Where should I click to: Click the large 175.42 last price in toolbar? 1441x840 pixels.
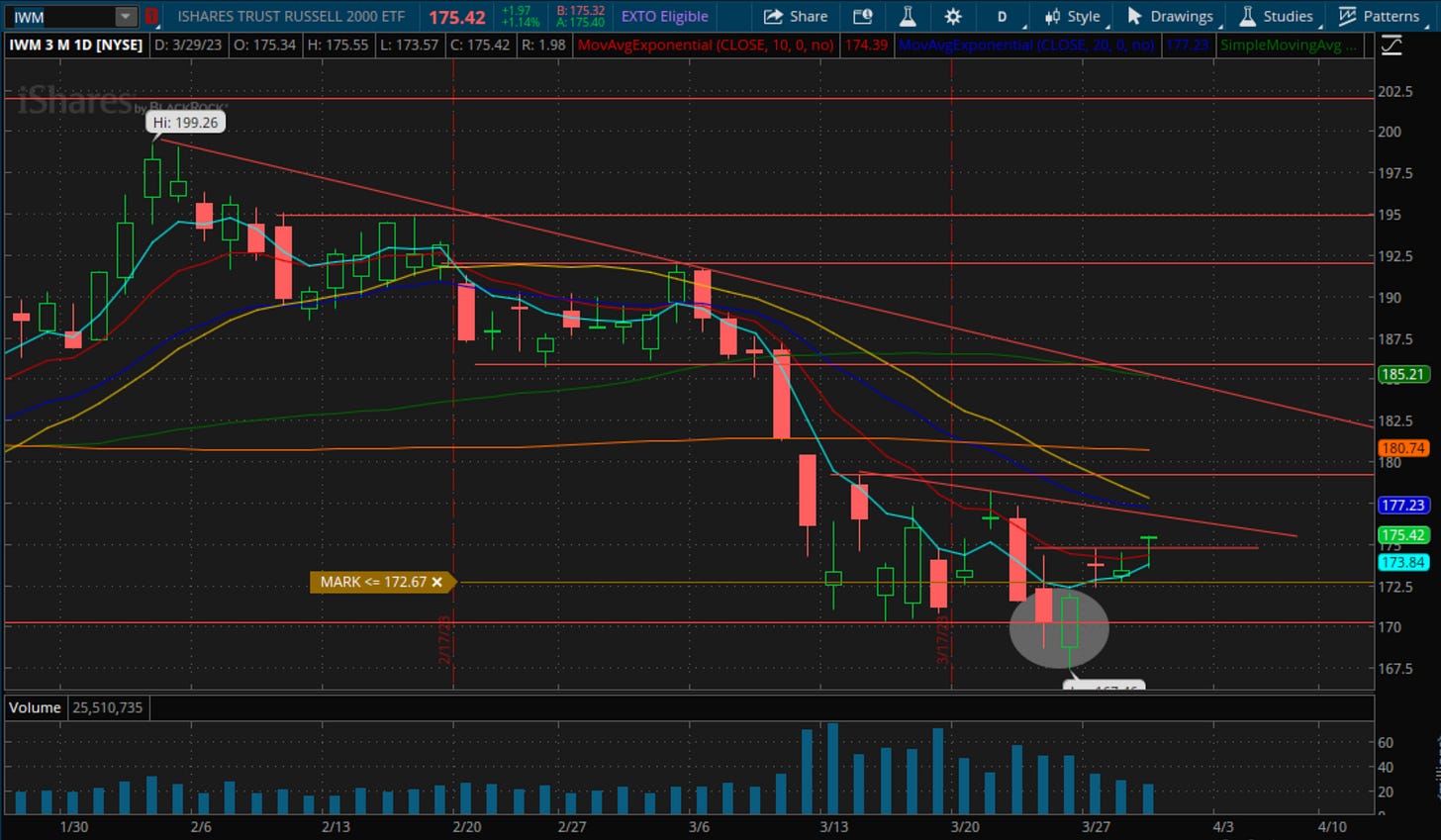[x=457, y=18]
